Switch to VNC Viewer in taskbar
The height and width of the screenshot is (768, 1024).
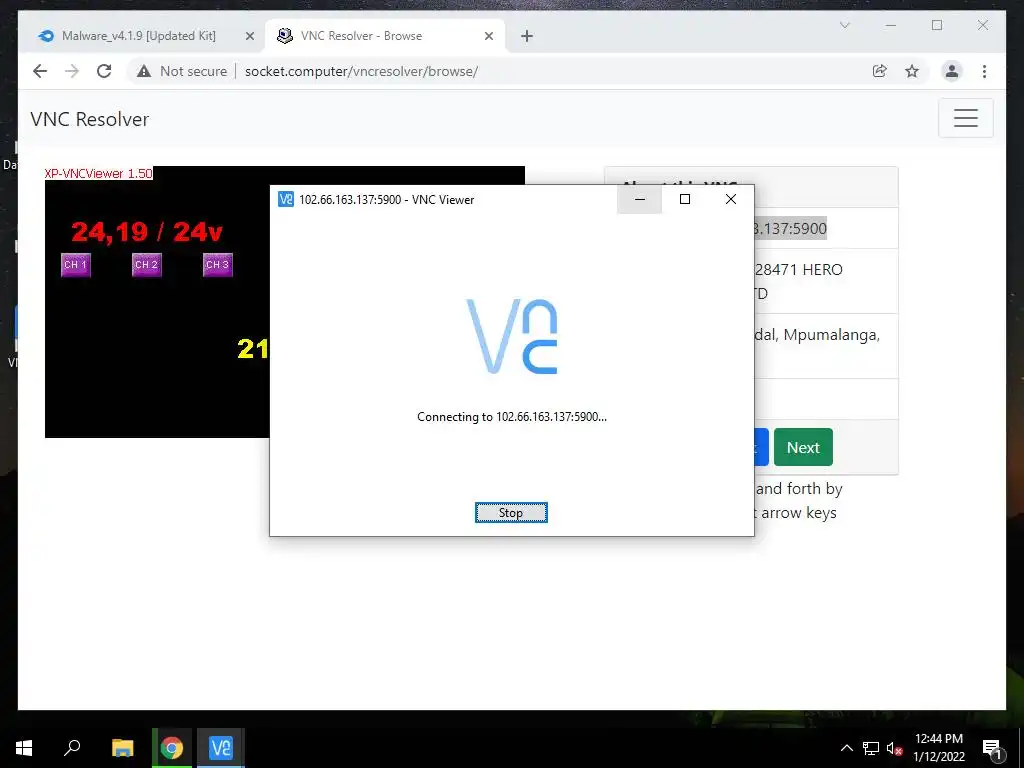(221, 748)
